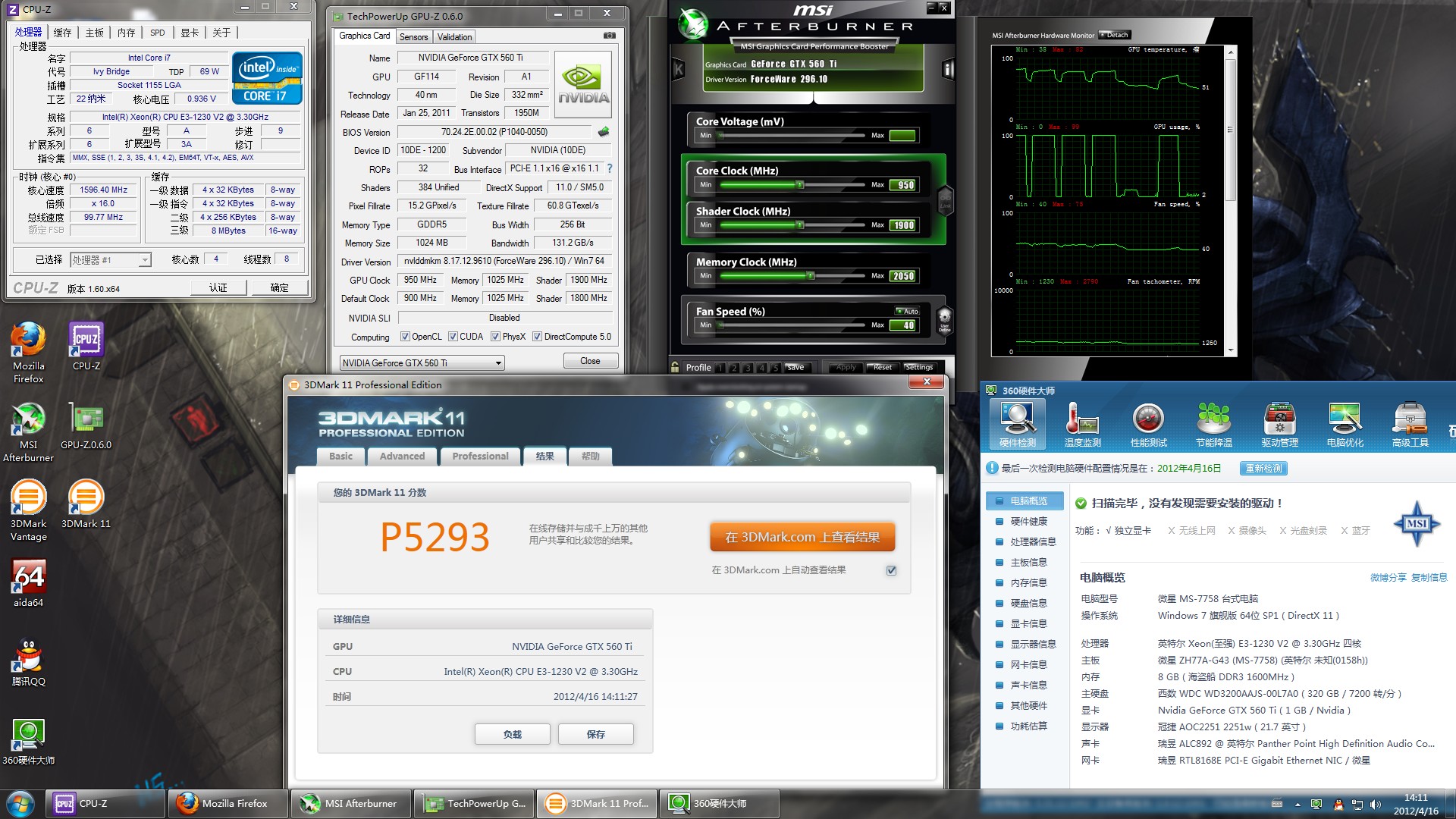
Task: Click the 保存 button in 3DMark 11
Action: click(x=595, y=734)
